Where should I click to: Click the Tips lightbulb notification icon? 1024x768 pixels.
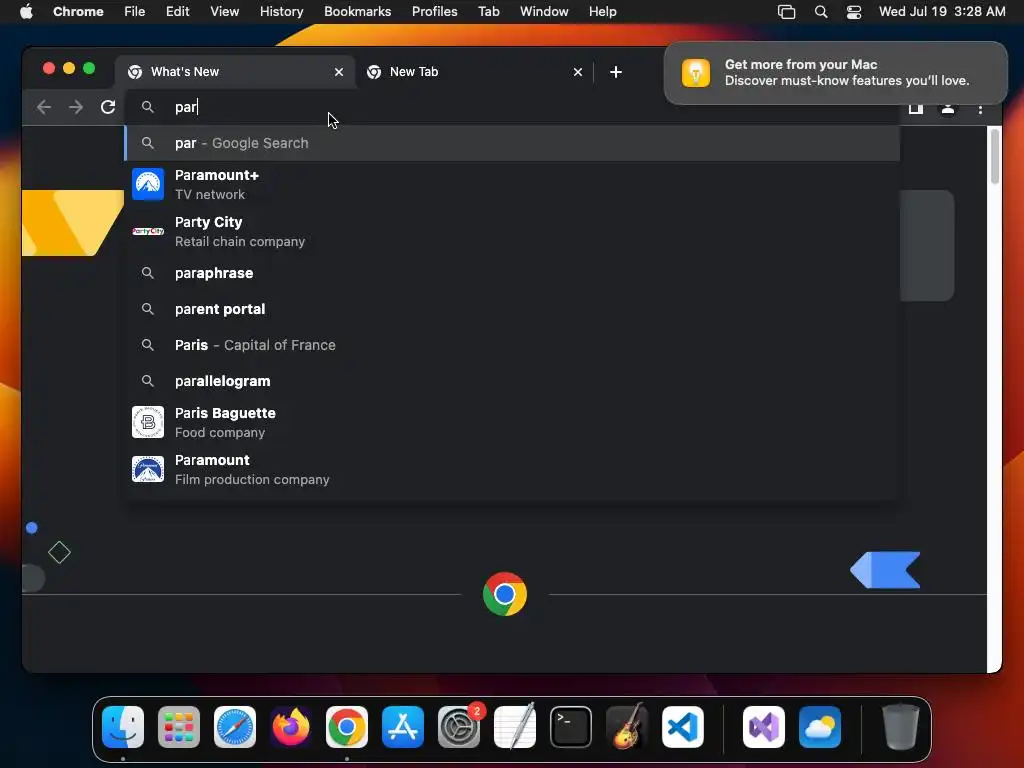pyautogui.click(x=696, y=72)
